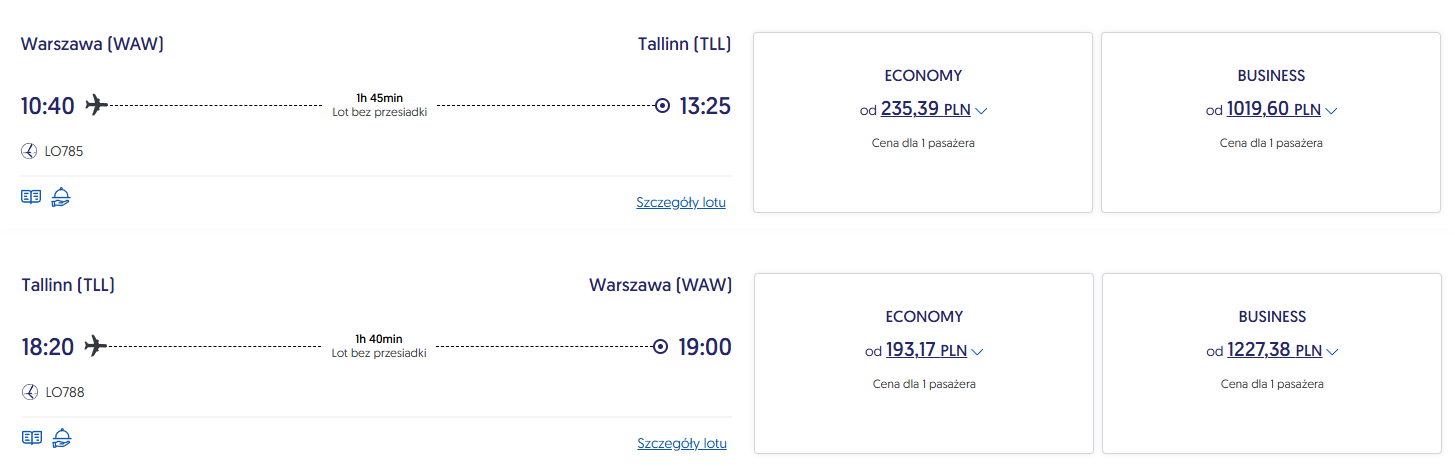Click the arrival marker beside 19:00
This screenshot has width=1455, height=466.
click(x=660, y=346)
